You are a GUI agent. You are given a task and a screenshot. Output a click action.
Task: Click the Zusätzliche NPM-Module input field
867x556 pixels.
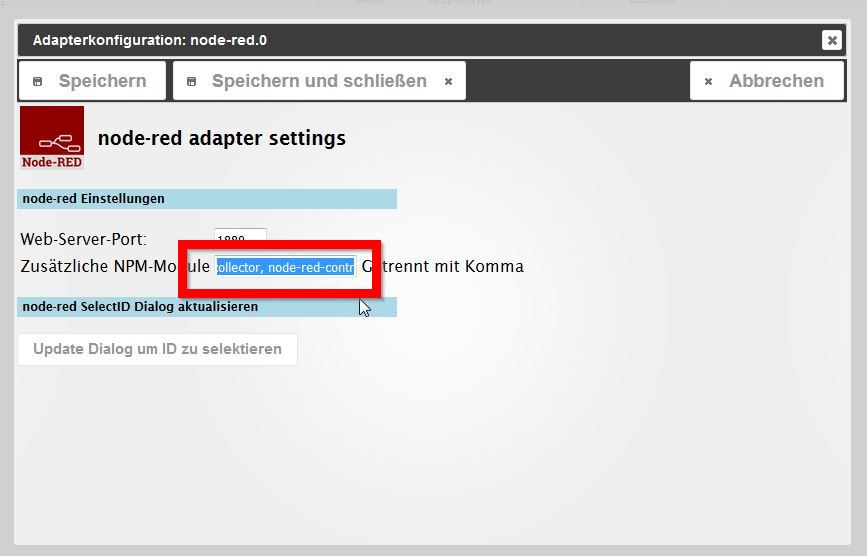click(x=285, y=267)
